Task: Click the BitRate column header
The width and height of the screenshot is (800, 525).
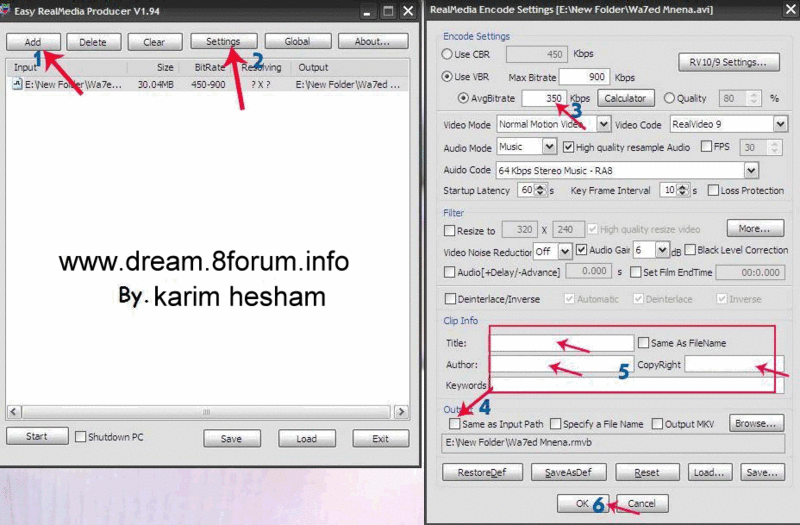Action: click(x=209, y=67)
